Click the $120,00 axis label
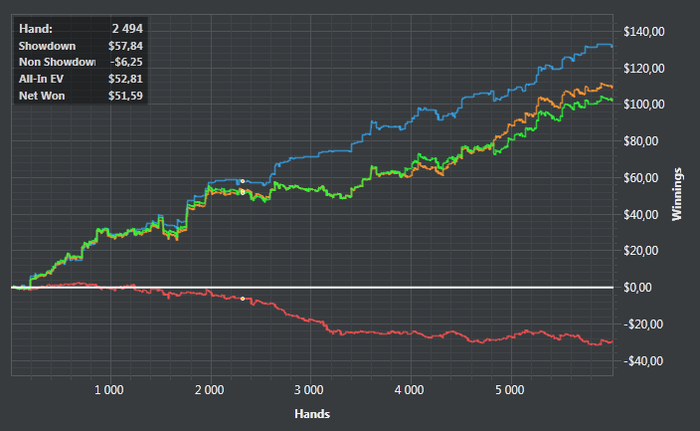 click(644, 68)
